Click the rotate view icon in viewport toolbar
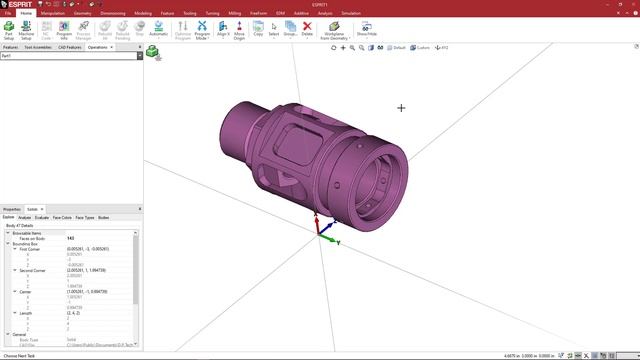The image size is (640, 360). click(333, 48)
